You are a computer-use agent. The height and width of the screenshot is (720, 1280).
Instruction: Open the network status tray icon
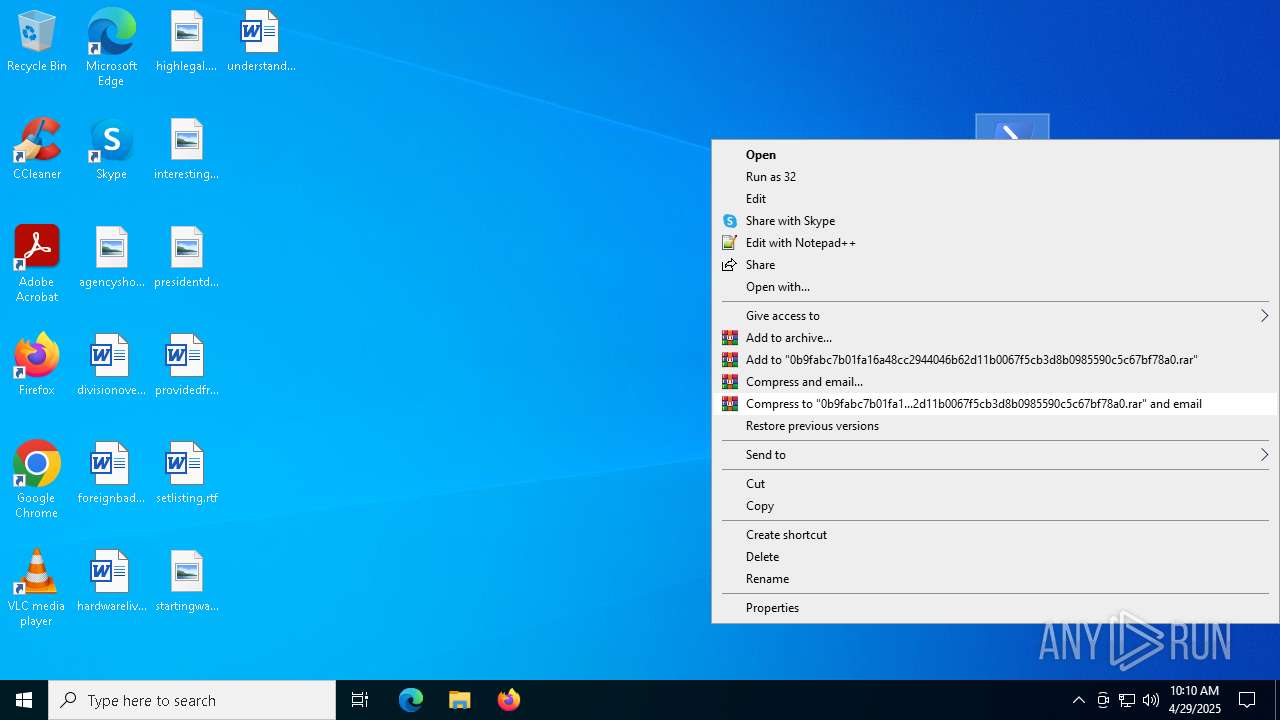coord(1127,700)
